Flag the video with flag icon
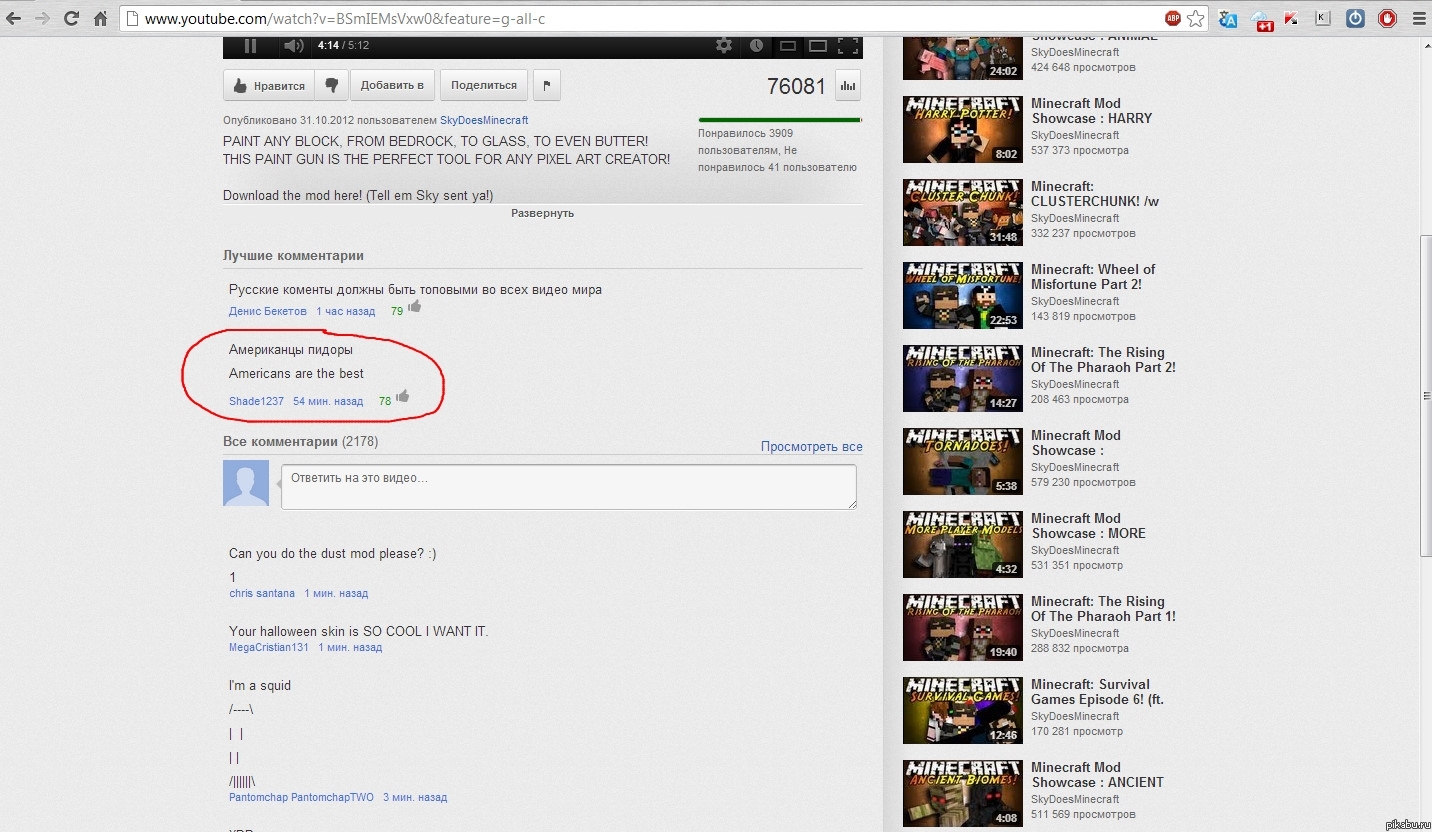Screen dimensions: 1432x832 (x=546, y=86)
